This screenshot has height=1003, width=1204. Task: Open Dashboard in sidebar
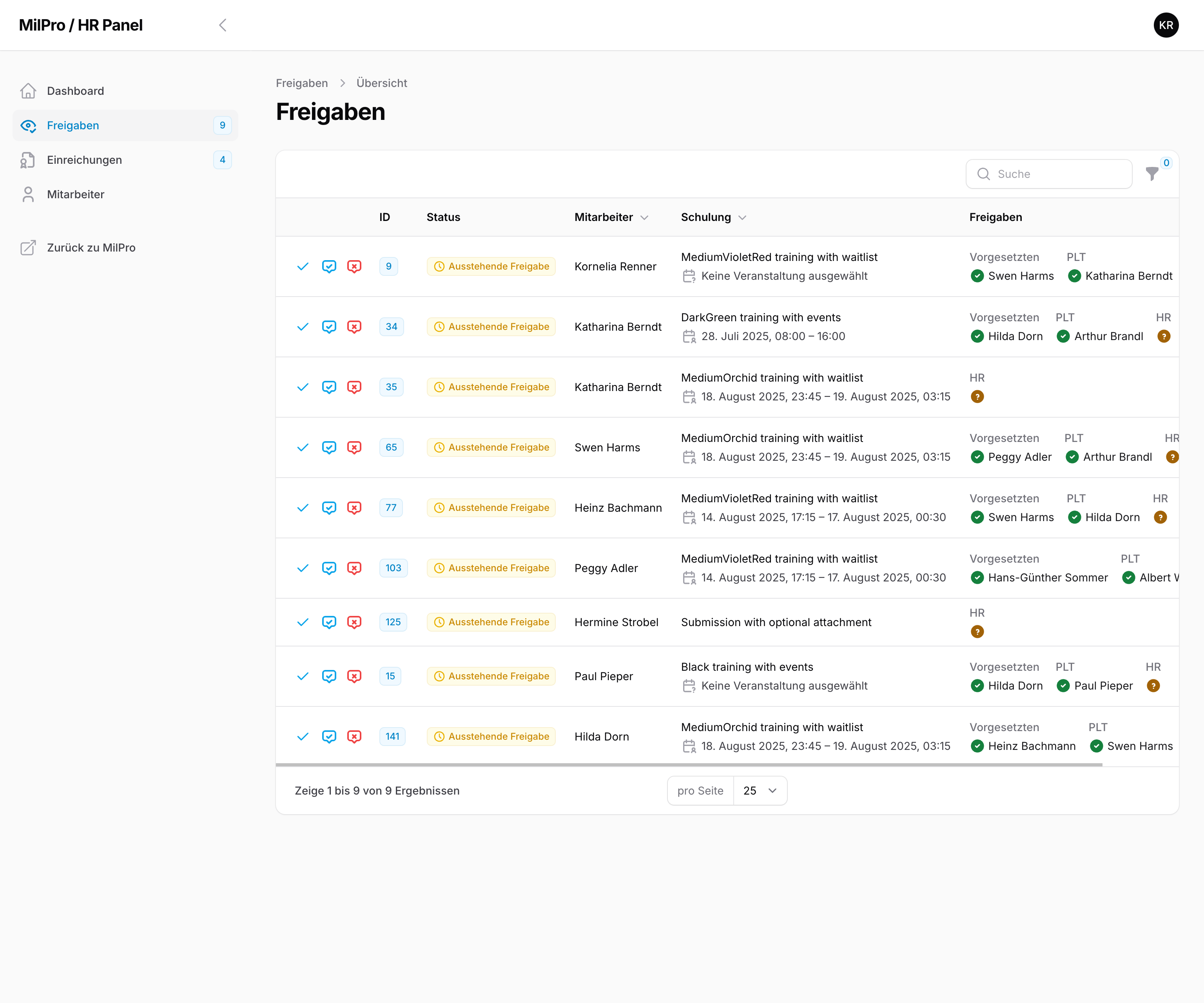click(125, 91)
